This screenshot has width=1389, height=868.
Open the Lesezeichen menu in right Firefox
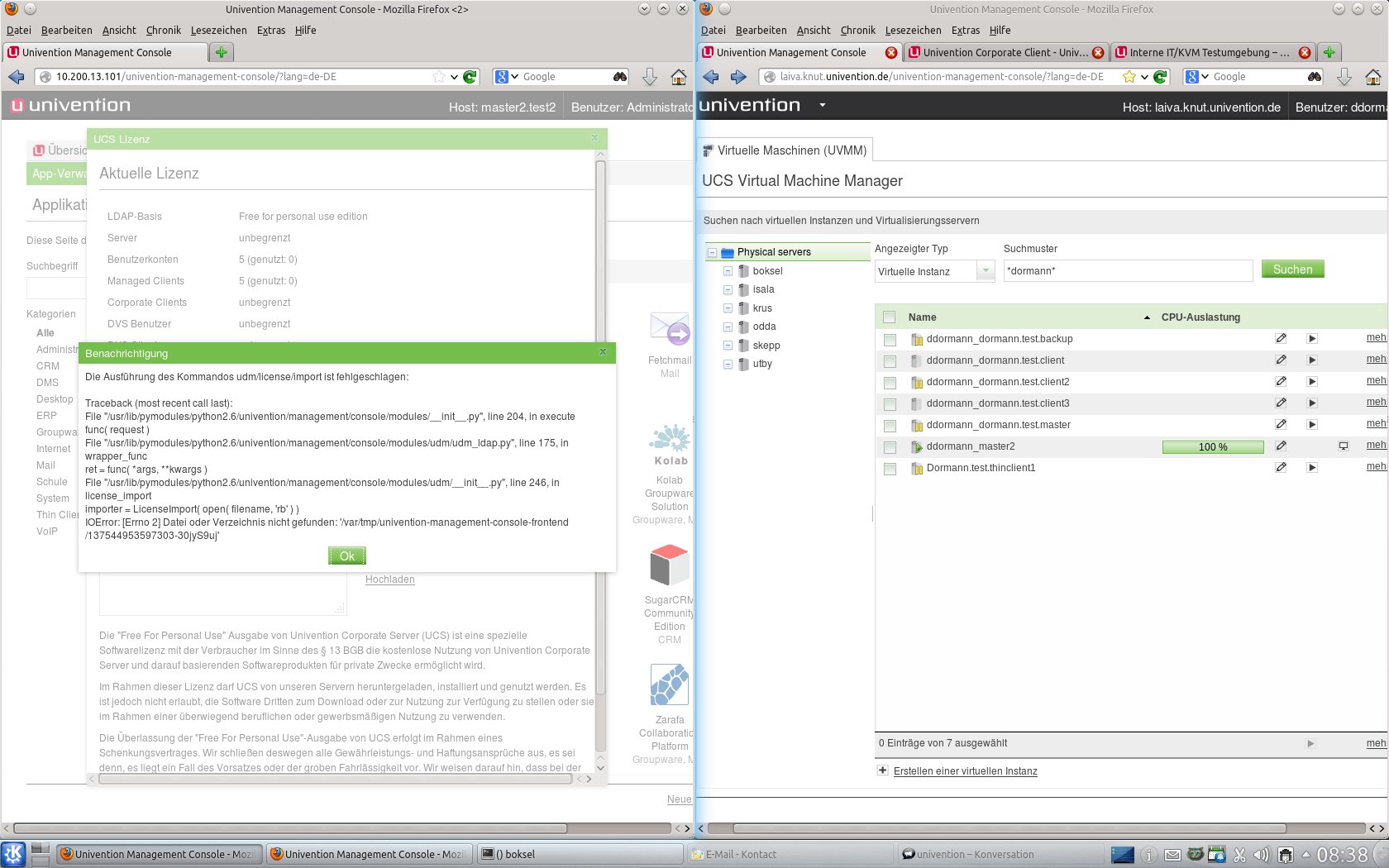click(913, 31)
